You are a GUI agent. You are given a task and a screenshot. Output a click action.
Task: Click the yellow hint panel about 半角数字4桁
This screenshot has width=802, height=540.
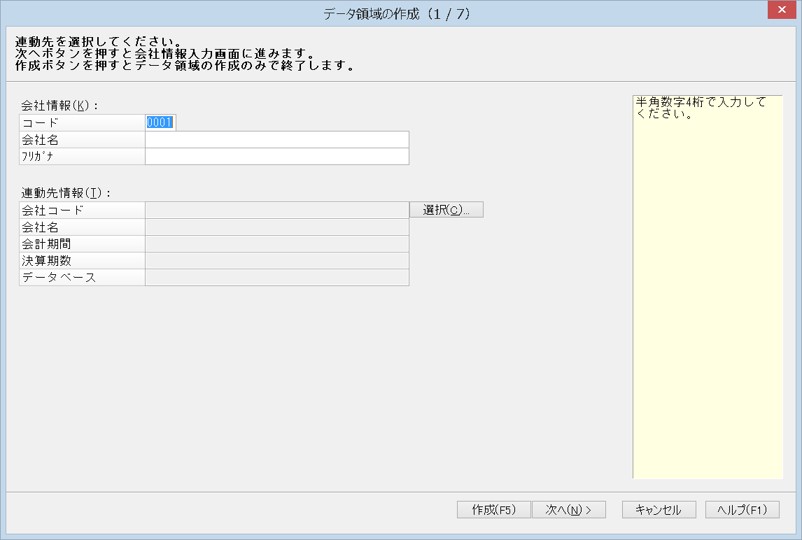[708, 287]
